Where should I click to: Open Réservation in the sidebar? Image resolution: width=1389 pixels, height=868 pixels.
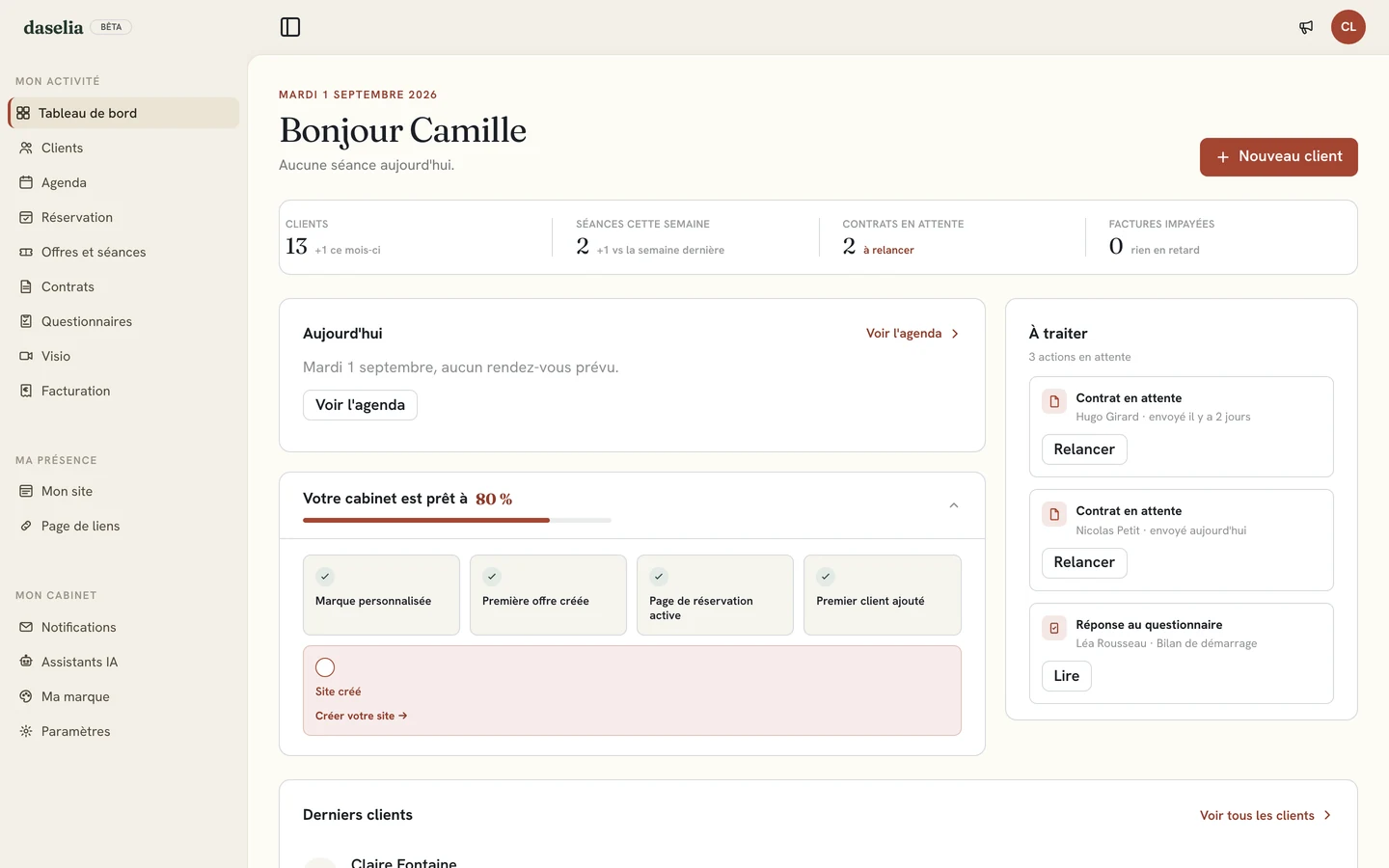(123, 217)
